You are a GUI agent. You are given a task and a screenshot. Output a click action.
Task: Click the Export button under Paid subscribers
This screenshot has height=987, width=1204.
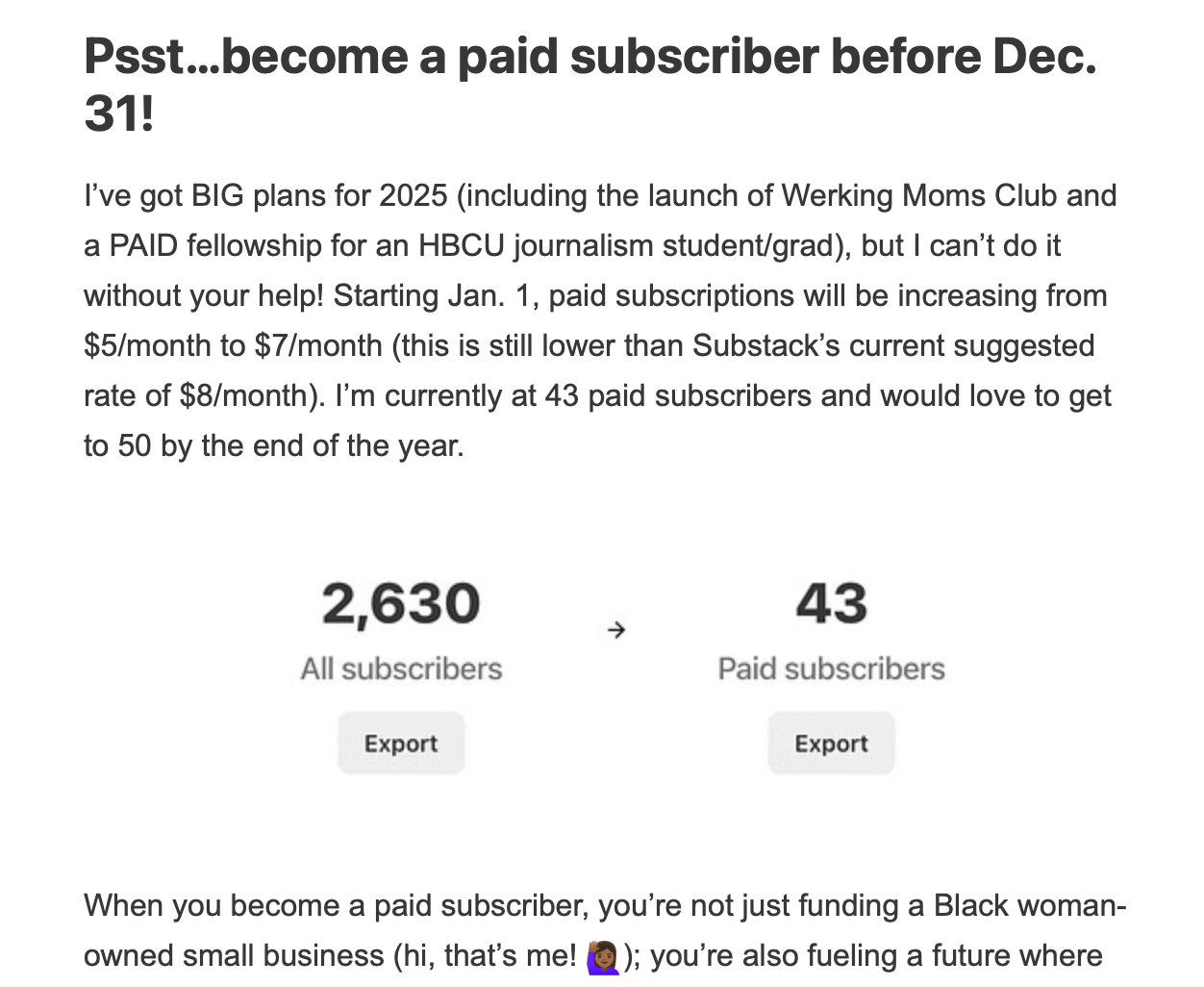coord(831,743)
